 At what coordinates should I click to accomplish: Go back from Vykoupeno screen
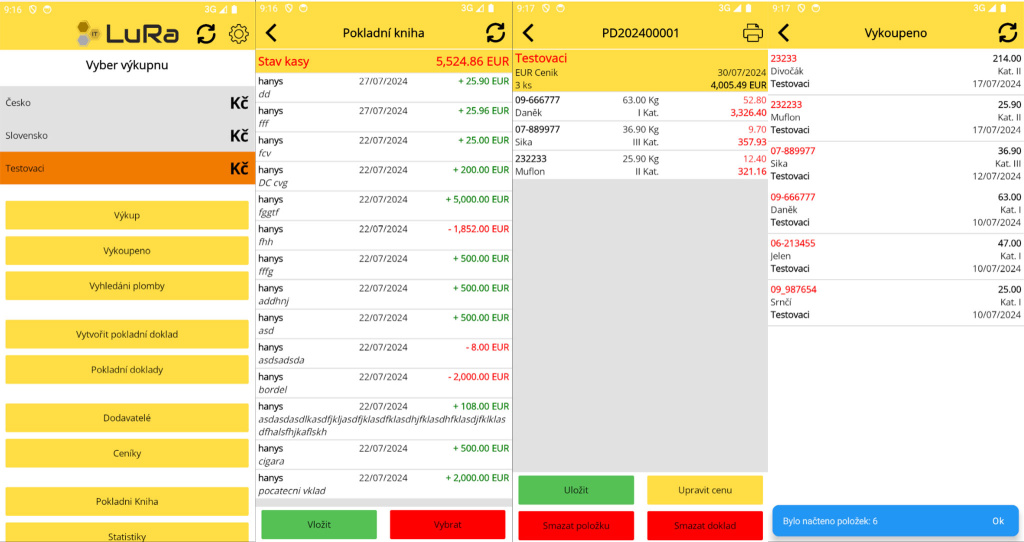tap(783, 33)
